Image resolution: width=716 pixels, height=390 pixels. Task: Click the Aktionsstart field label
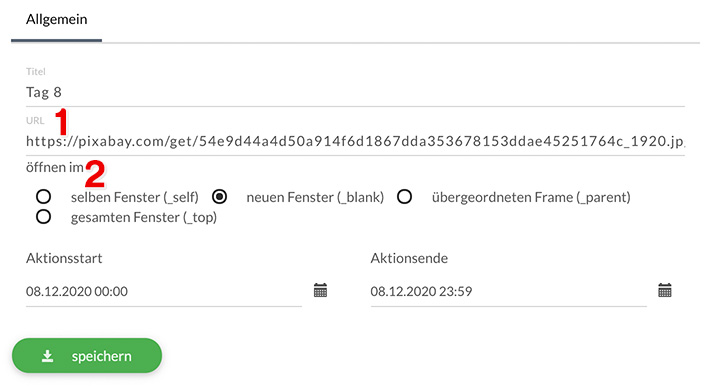coord(64,258)
